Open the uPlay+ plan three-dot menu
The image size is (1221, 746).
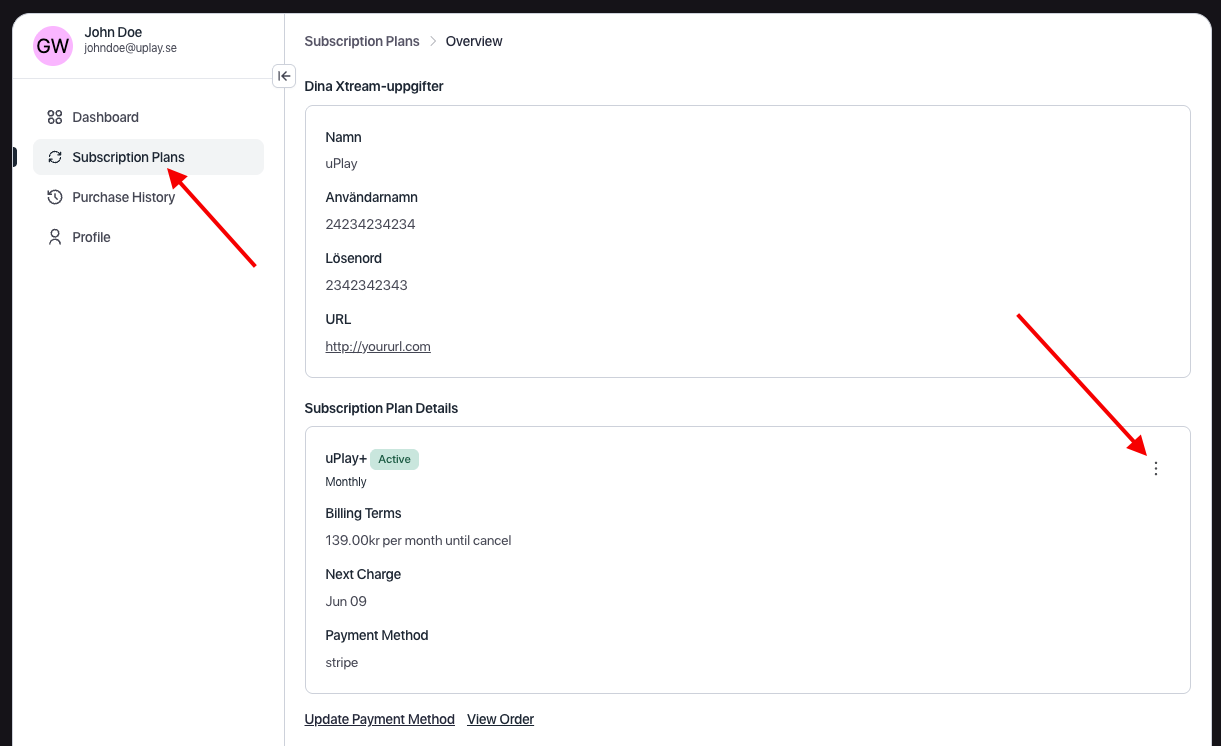click(1156, 468)
